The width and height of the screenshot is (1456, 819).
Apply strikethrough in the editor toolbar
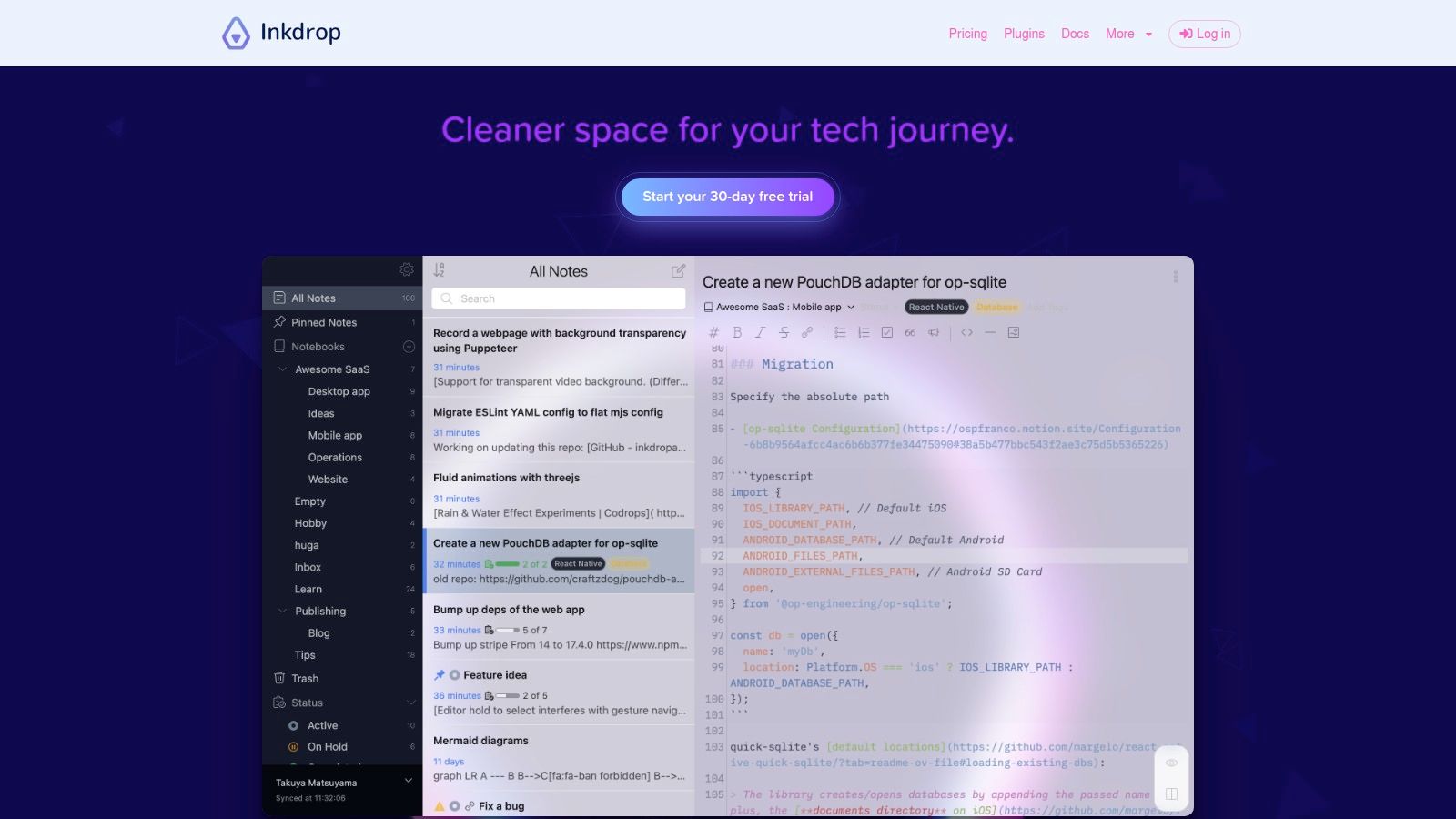(x=784, y=332)
